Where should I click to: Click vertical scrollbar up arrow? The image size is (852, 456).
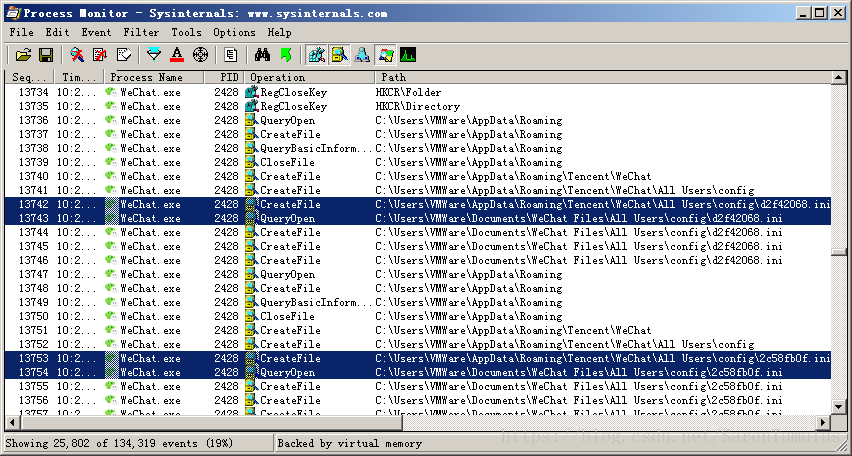point(839,78)
